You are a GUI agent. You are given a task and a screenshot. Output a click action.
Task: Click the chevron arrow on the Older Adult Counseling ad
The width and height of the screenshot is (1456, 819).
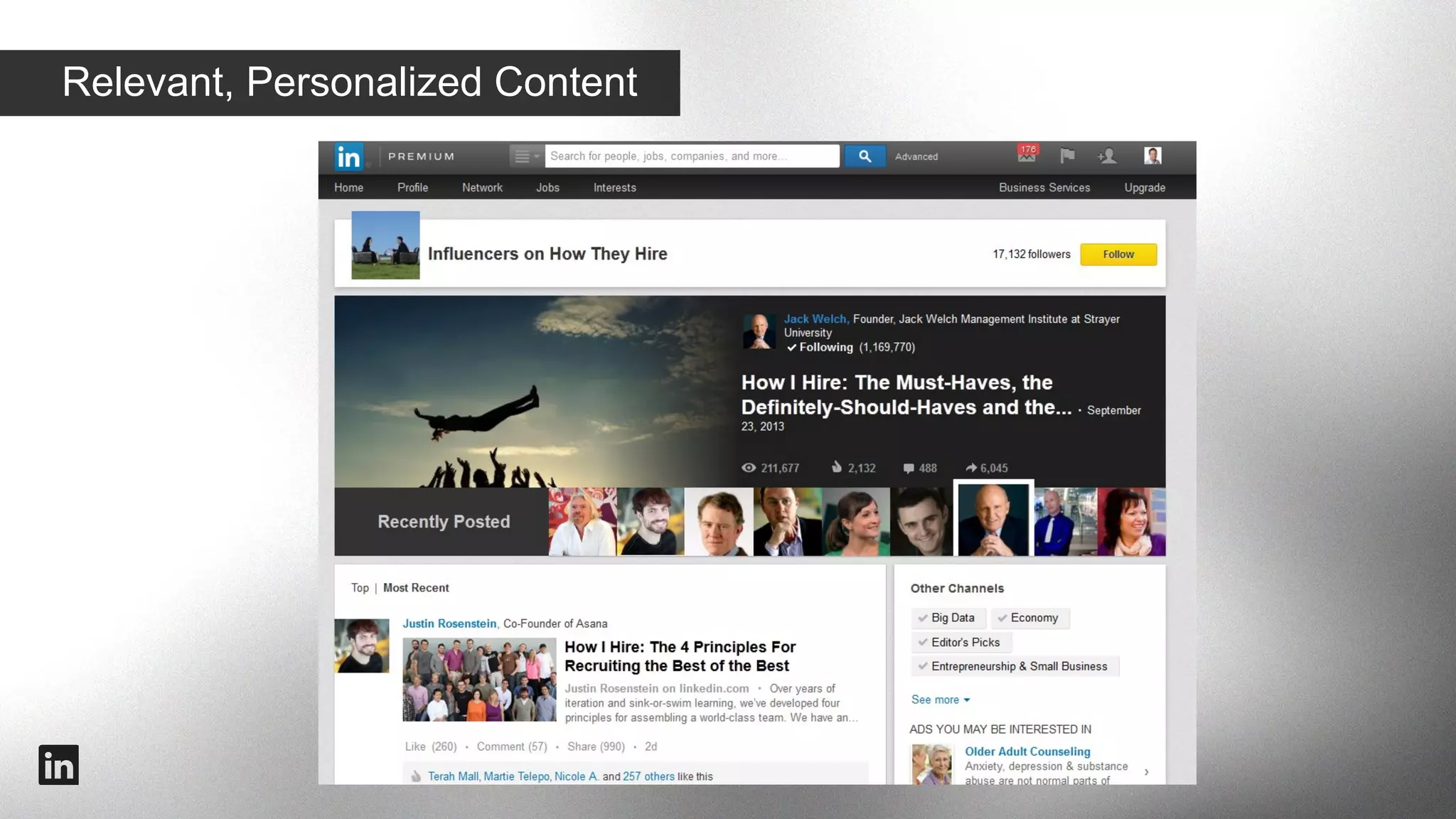point(1147,772)
